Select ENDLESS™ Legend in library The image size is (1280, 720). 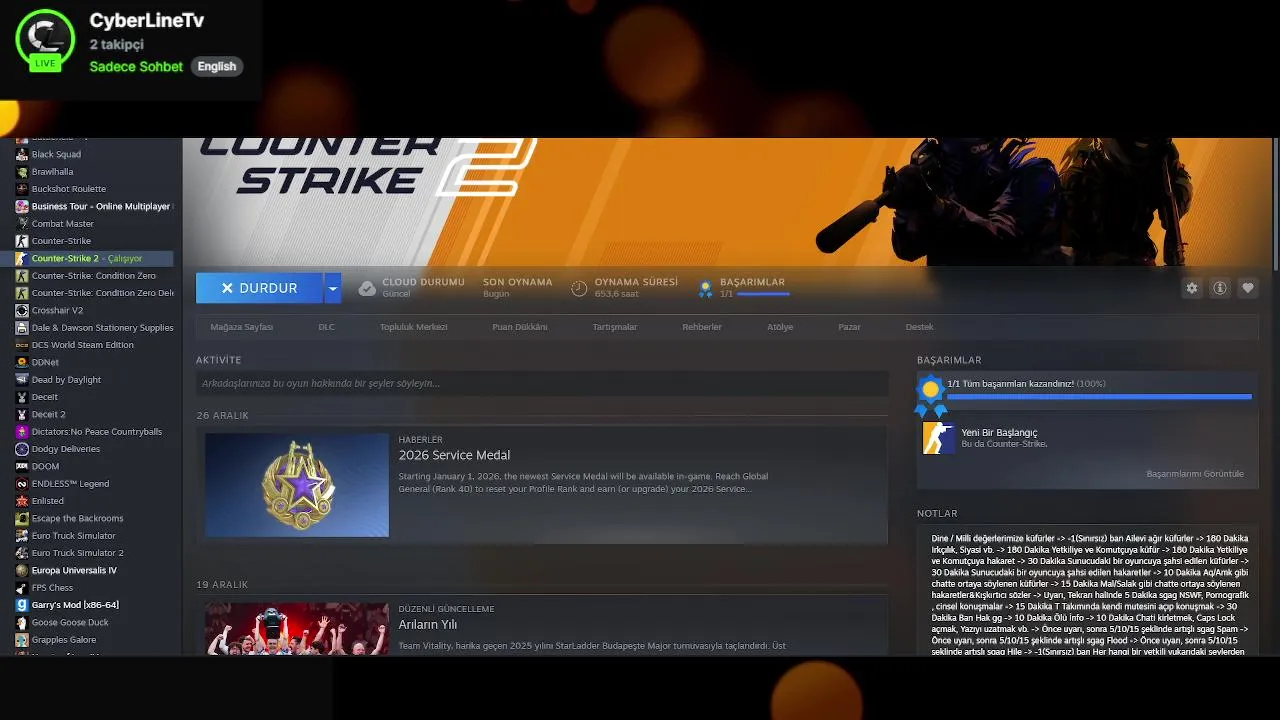(70, 484)
